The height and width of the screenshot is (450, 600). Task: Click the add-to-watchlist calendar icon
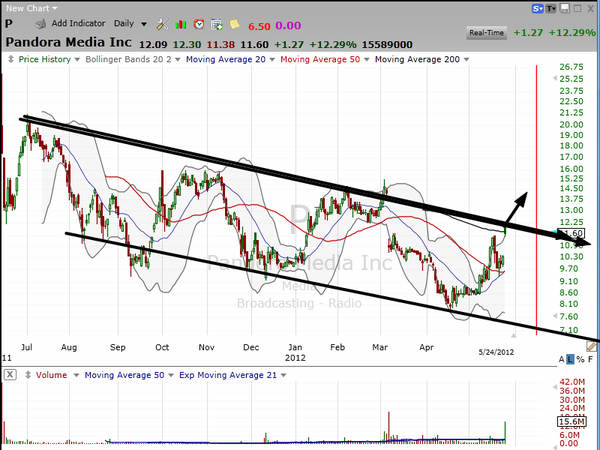(216, 23)
